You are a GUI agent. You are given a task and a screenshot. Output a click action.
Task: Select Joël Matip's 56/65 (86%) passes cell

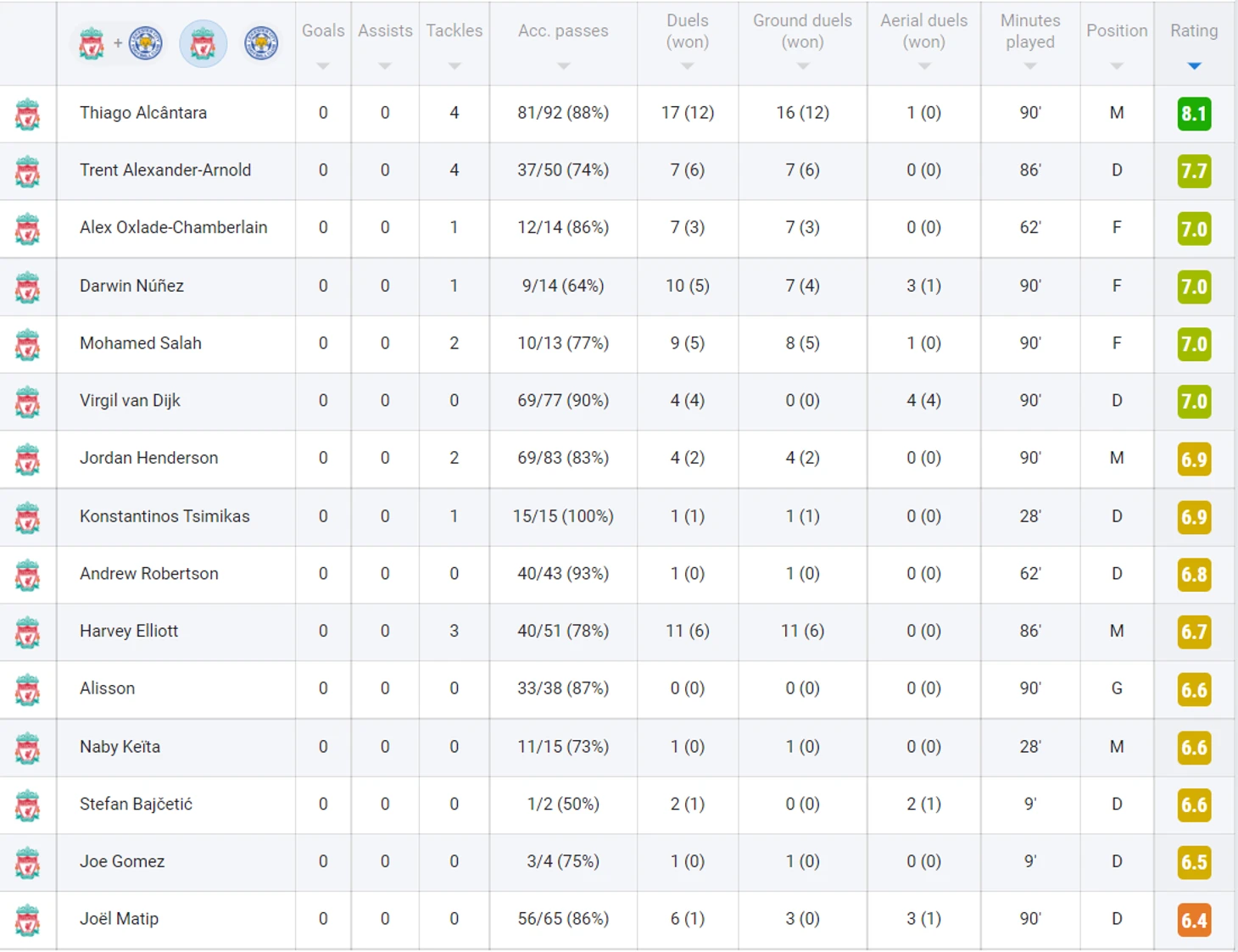[563, 919]
